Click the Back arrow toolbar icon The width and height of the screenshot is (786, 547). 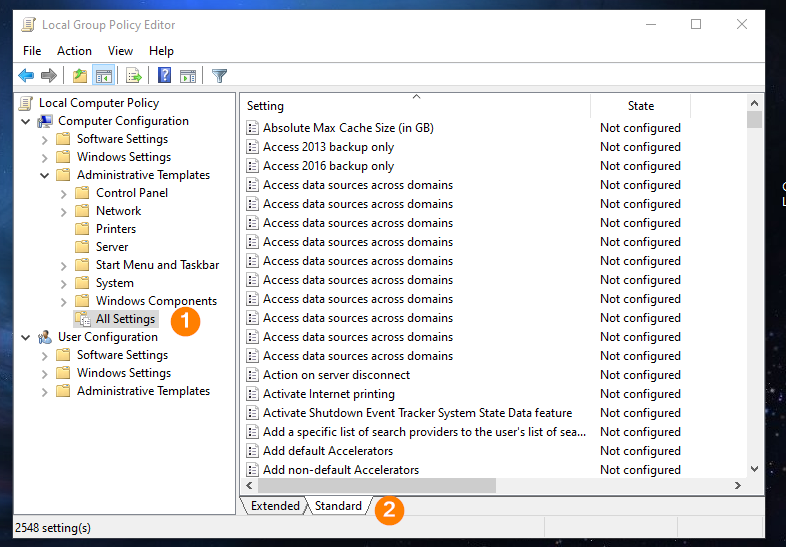point(26,76)
